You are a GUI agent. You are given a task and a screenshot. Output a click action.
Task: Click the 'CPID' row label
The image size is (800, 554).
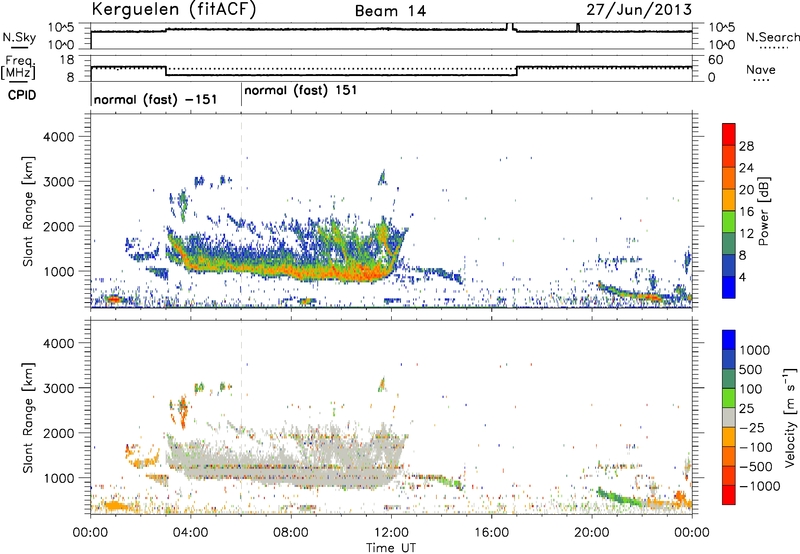tap(22, 95)
